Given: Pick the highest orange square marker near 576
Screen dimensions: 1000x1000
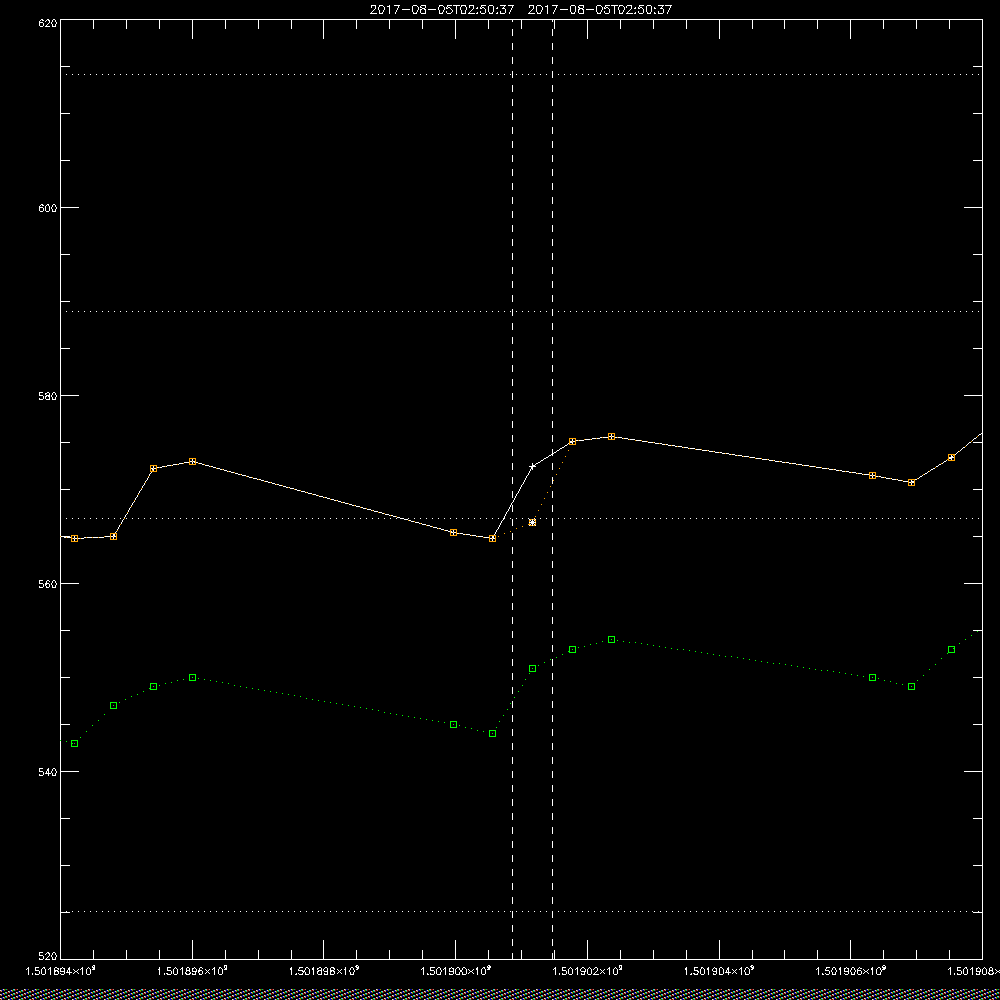Looking at the screenshot, I should 612,436.
